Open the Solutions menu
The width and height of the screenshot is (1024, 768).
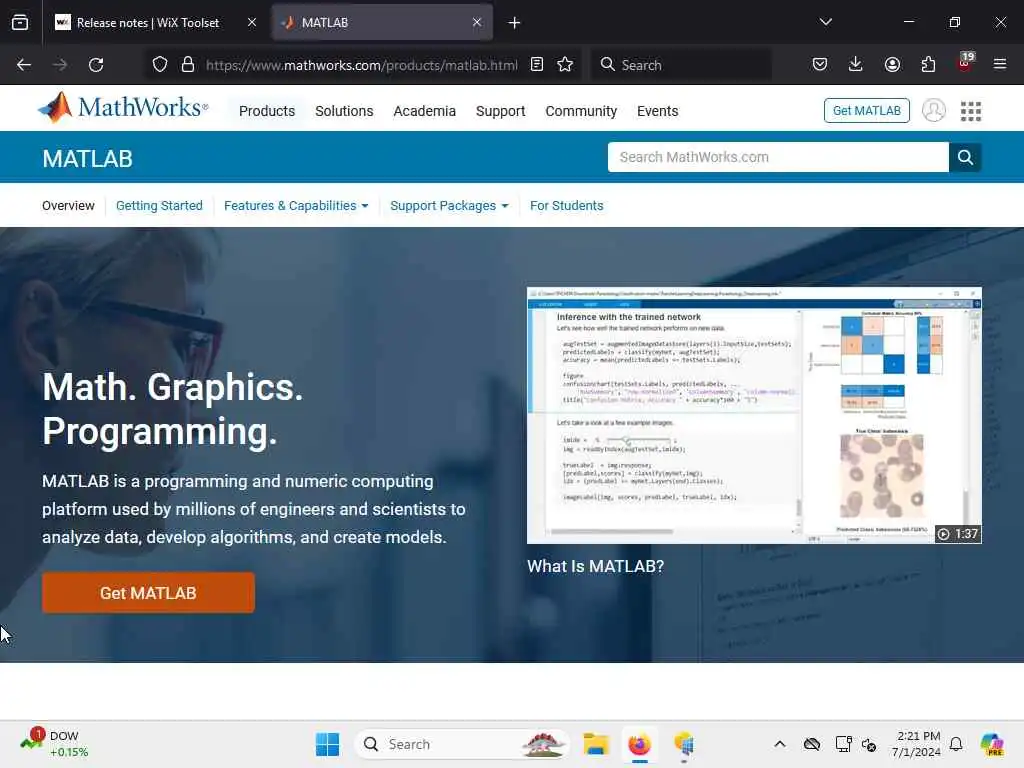point(344,111)
